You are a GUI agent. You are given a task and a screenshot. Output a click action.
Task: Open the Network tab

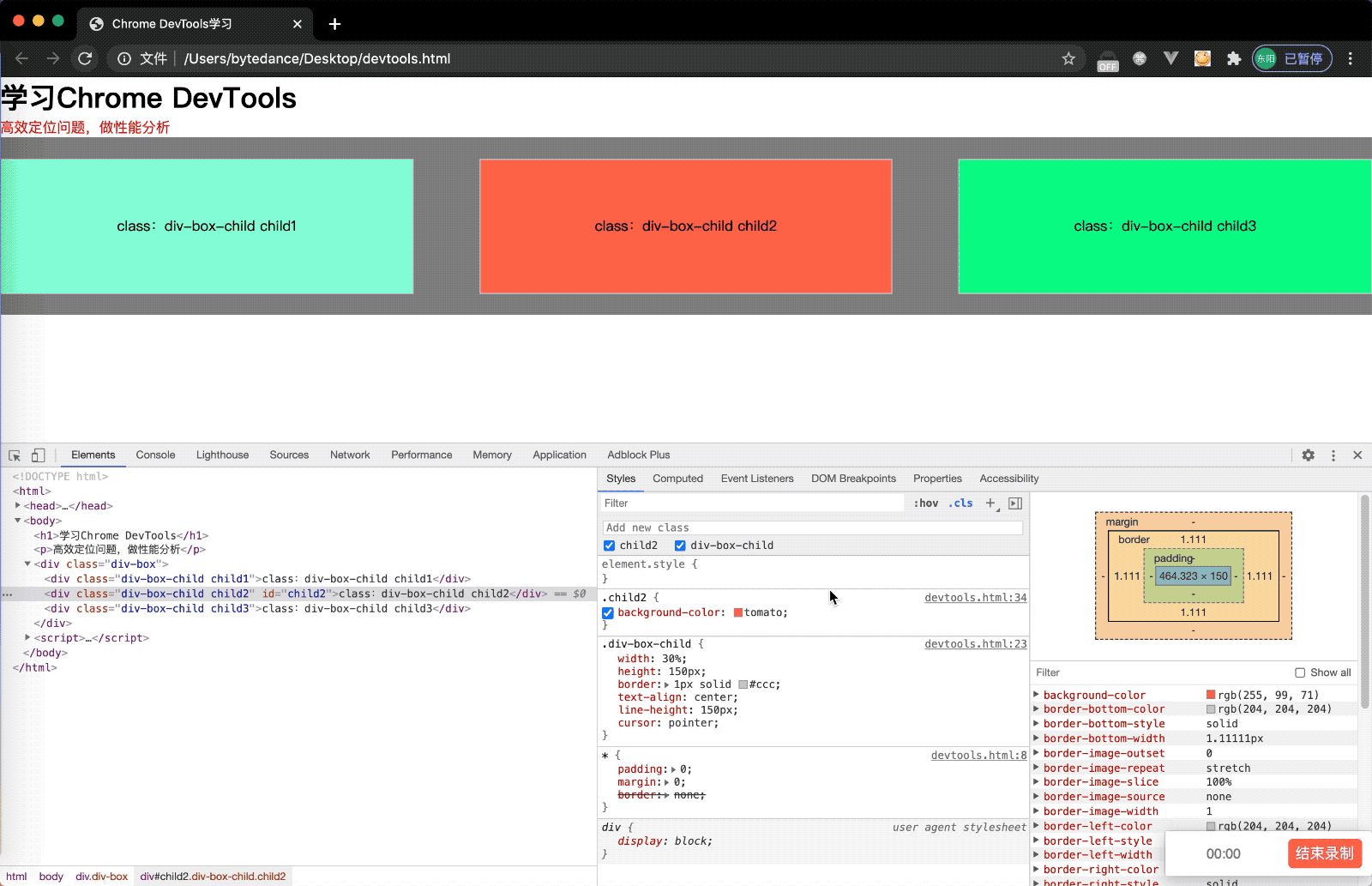(350, 455)
